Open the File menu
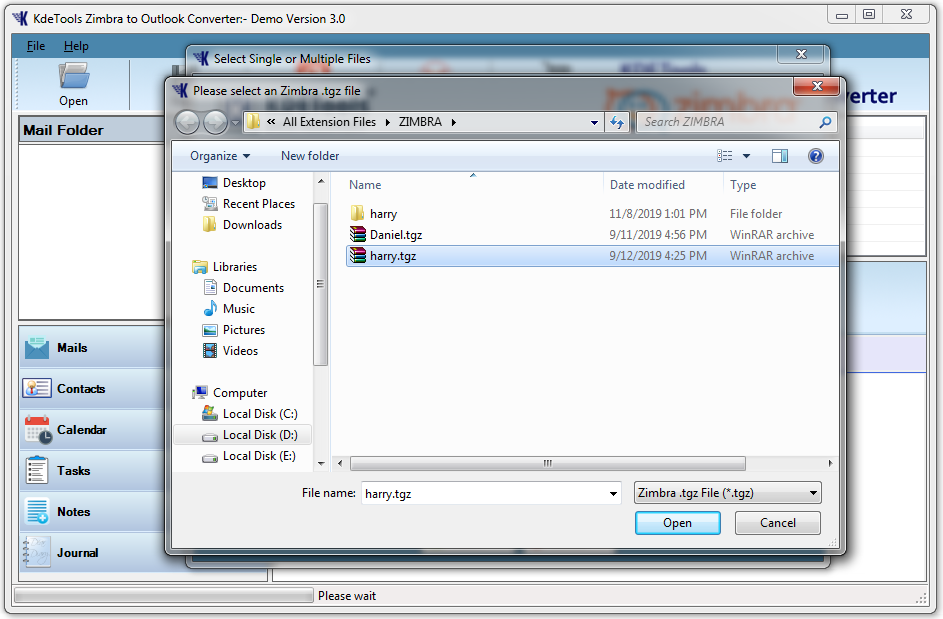This screenshot has width=943, height=619. click(x=36, y=46)
